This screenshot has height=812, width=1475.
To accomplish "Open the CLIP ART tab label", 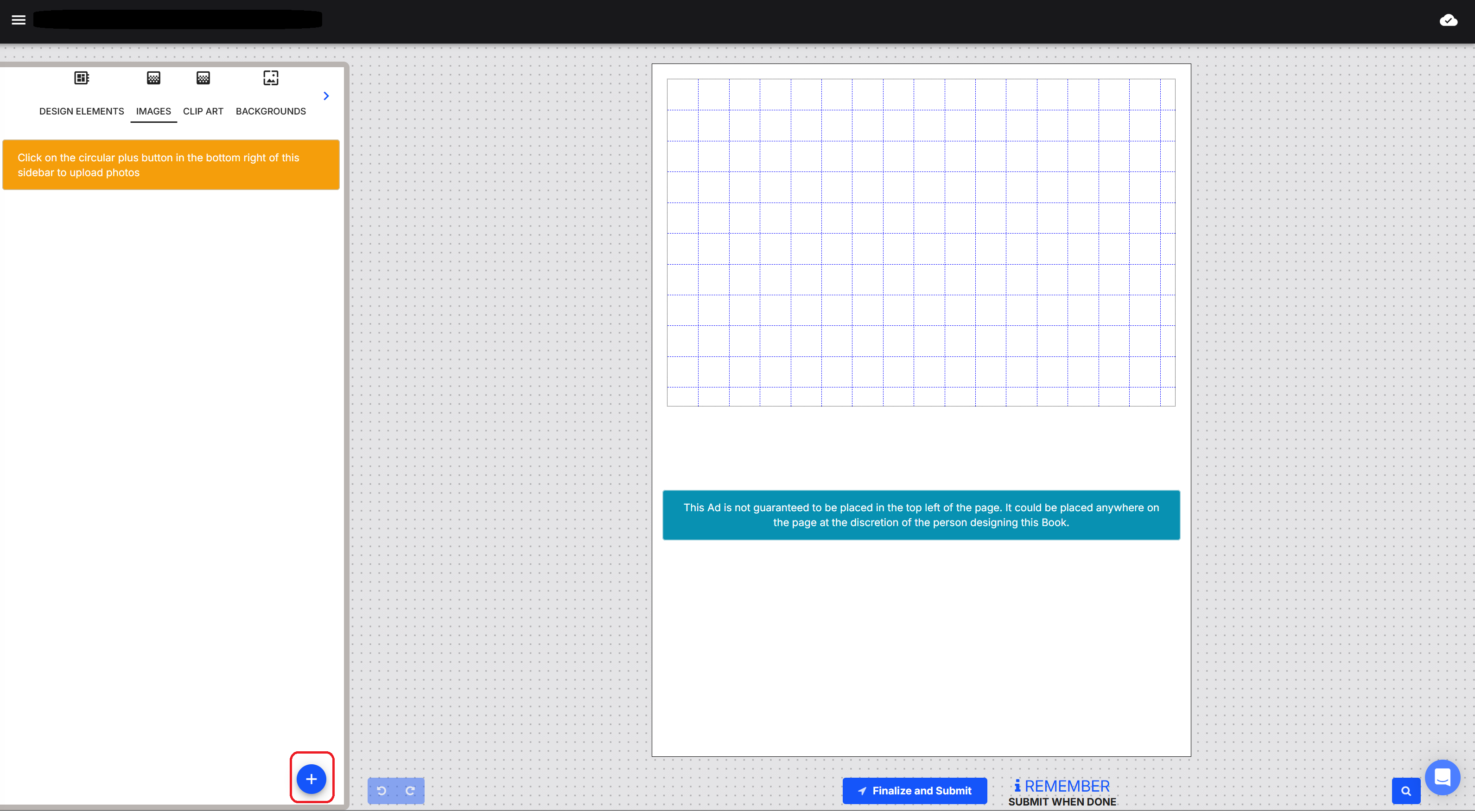I will click(x=203, y=111).
